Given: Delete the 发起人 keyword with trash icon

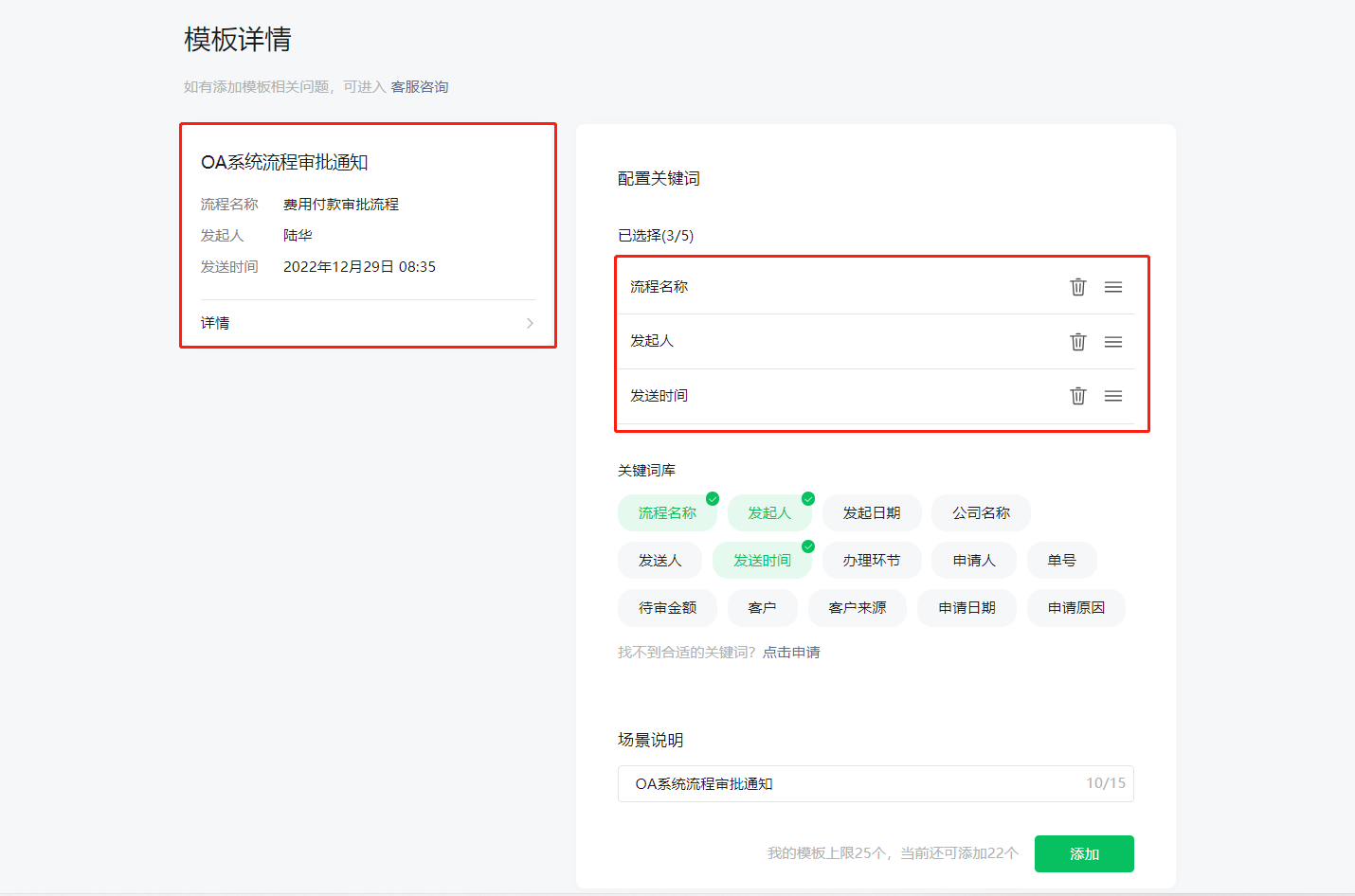Looking at the screenshot, I should point(1077,342).
